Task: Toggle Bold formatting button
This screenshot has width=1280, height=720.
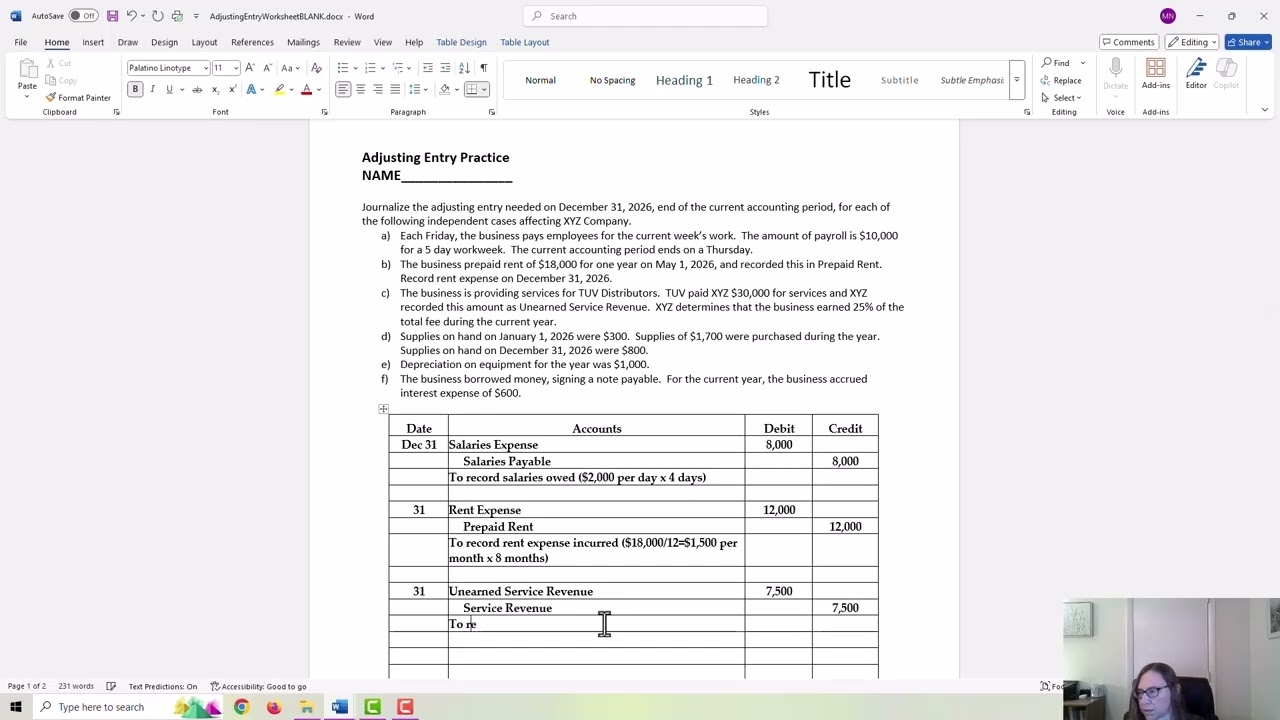Action: coord(135,89)
